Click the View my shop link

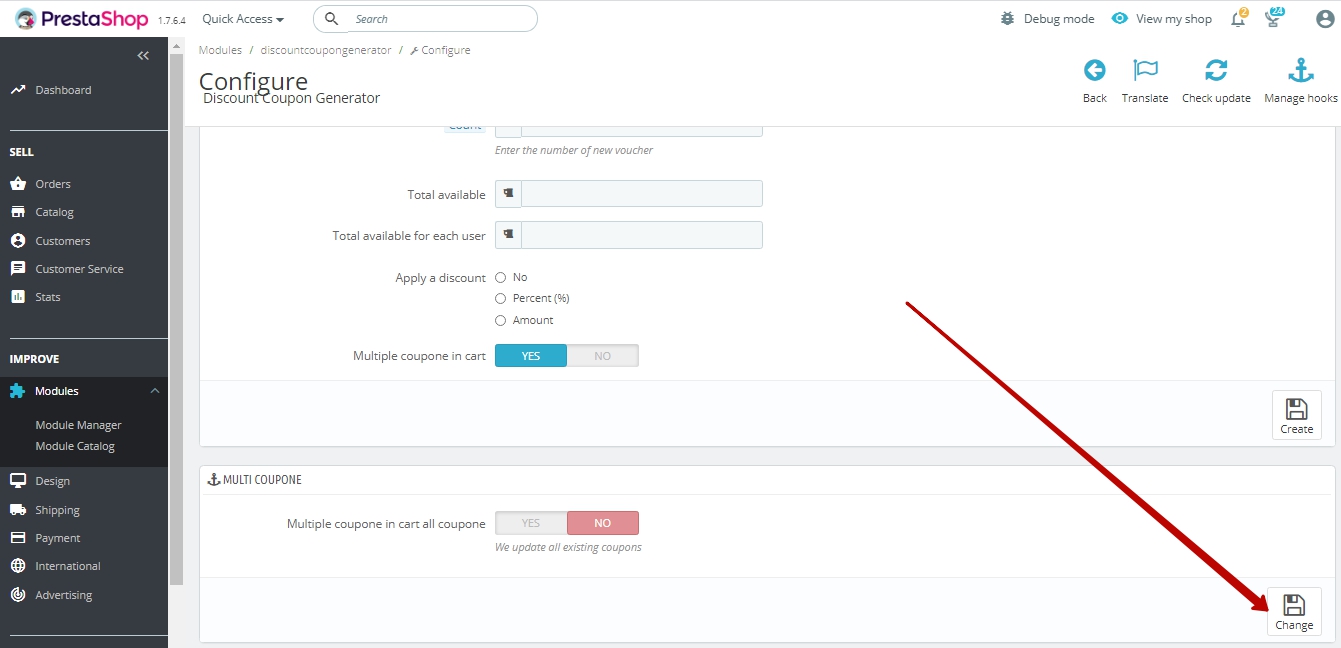1162,19
